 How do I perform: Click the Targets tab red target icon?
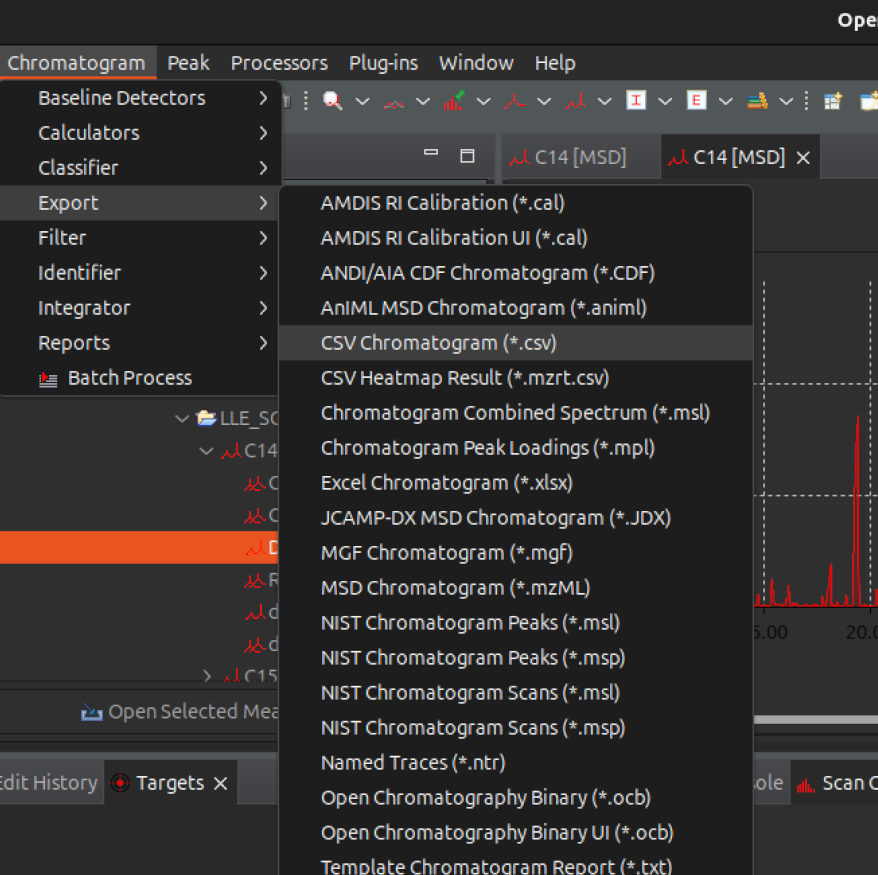(x=121, y=783)
